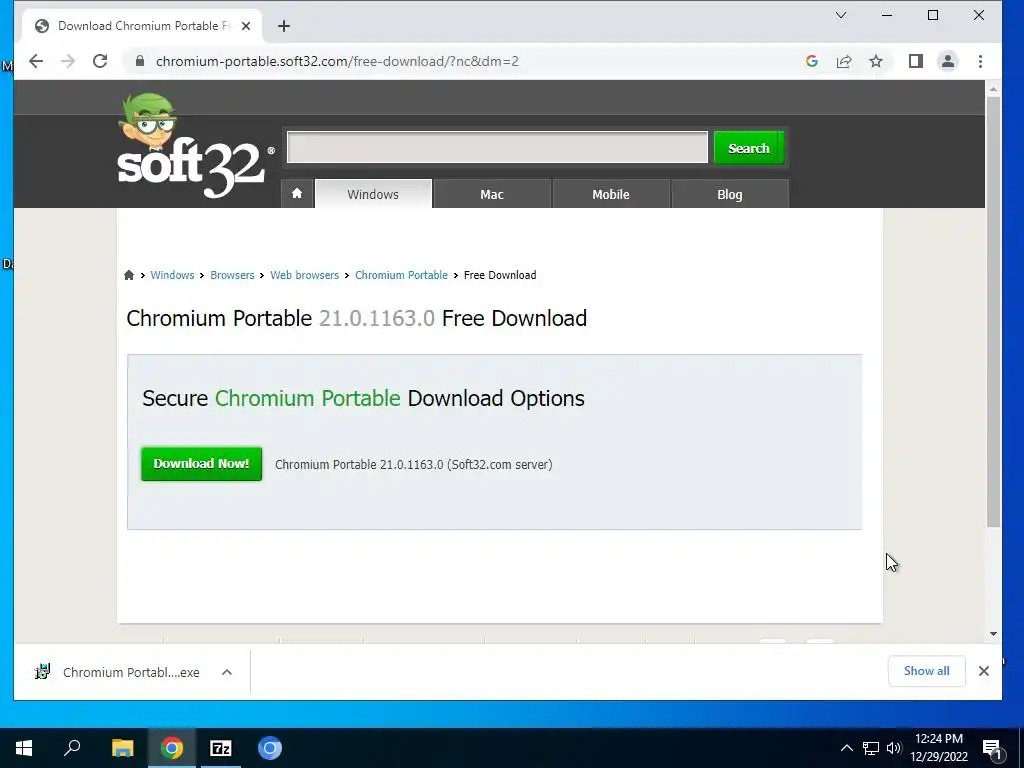Close the Download Chromium Portable tab
This screenshot has width=1024, height=768.
tap(246, 26)
